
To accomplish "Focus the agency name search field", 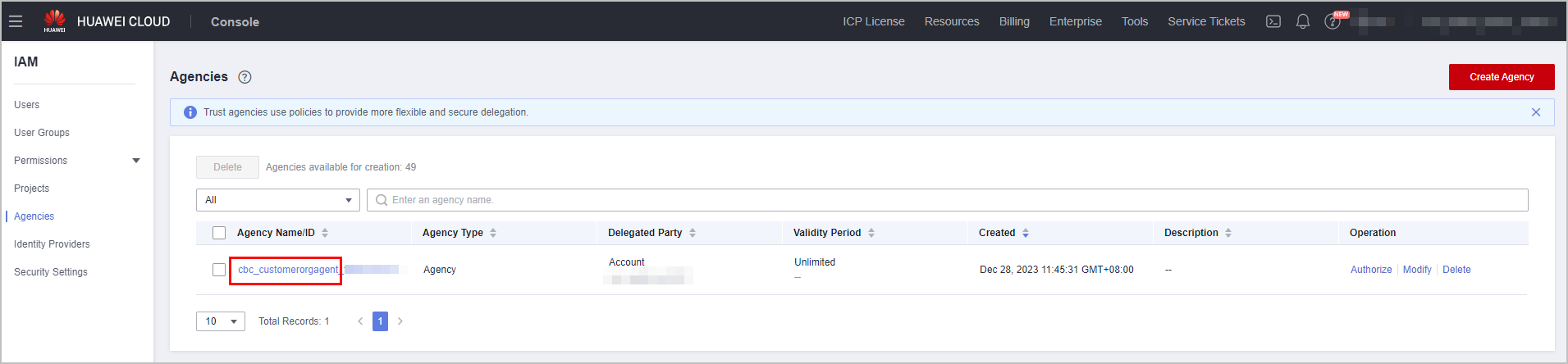I will point(948,200).
